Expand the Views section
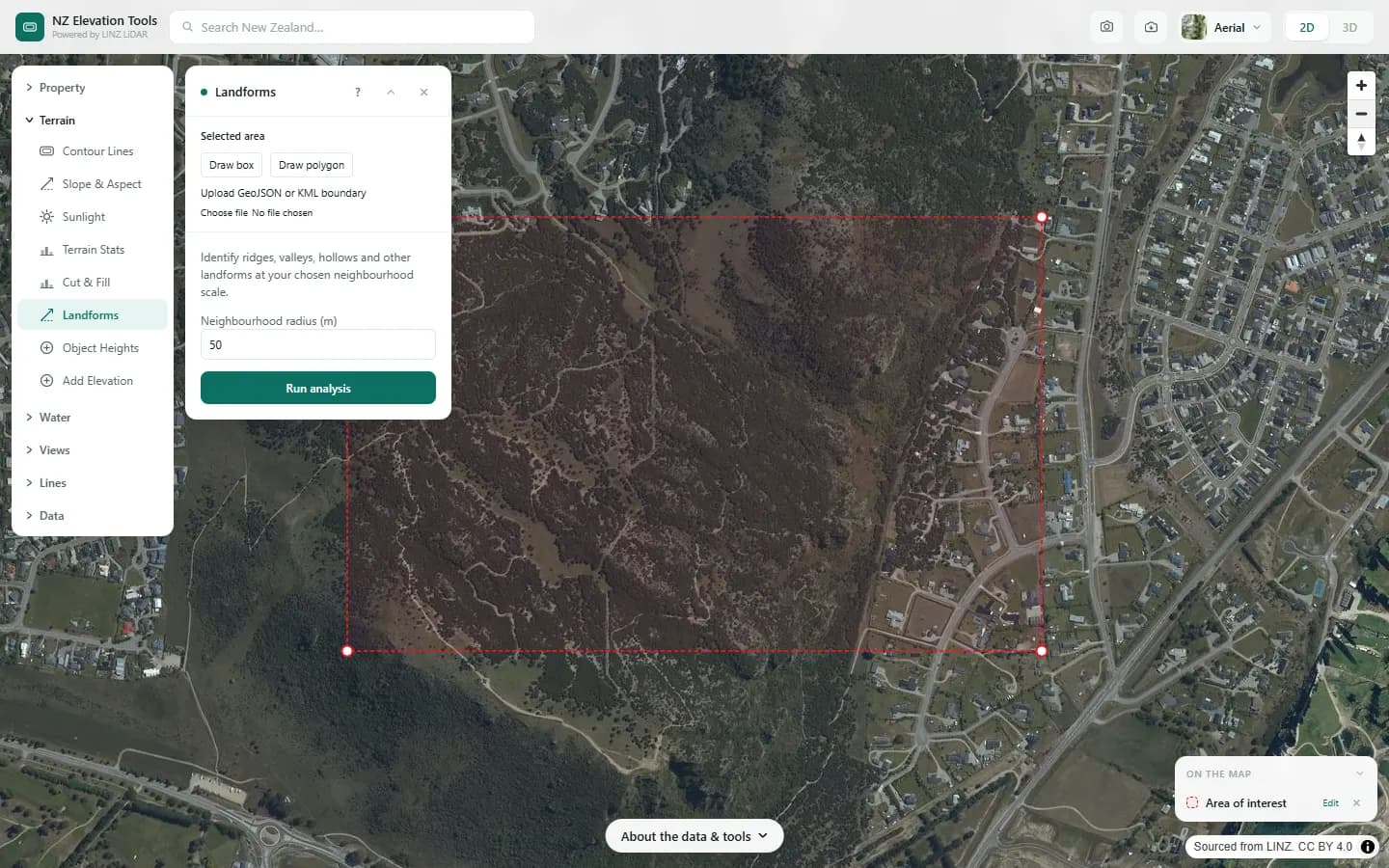This screenshot has height=868, width=1389. click(x=93, y=450)
